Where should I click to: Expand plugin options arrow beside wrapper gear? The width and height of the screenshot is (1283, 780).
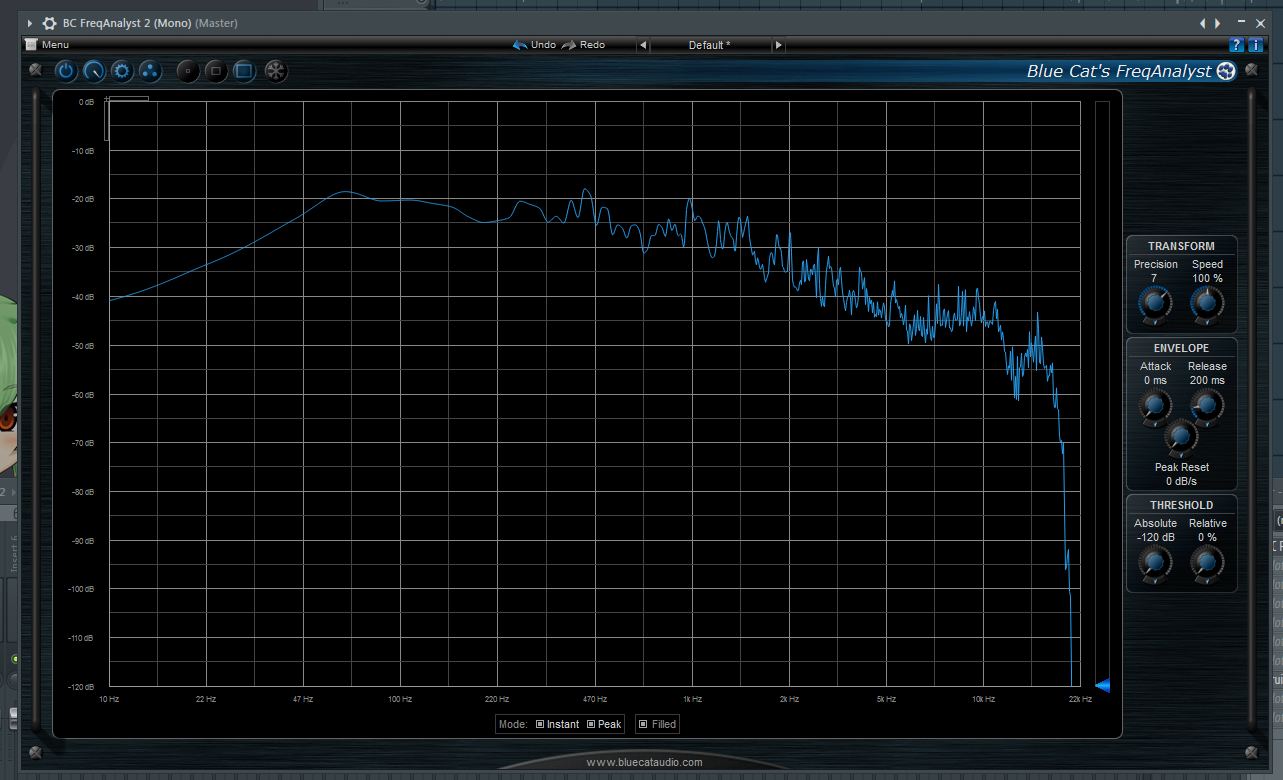click(x=29, y=23)
